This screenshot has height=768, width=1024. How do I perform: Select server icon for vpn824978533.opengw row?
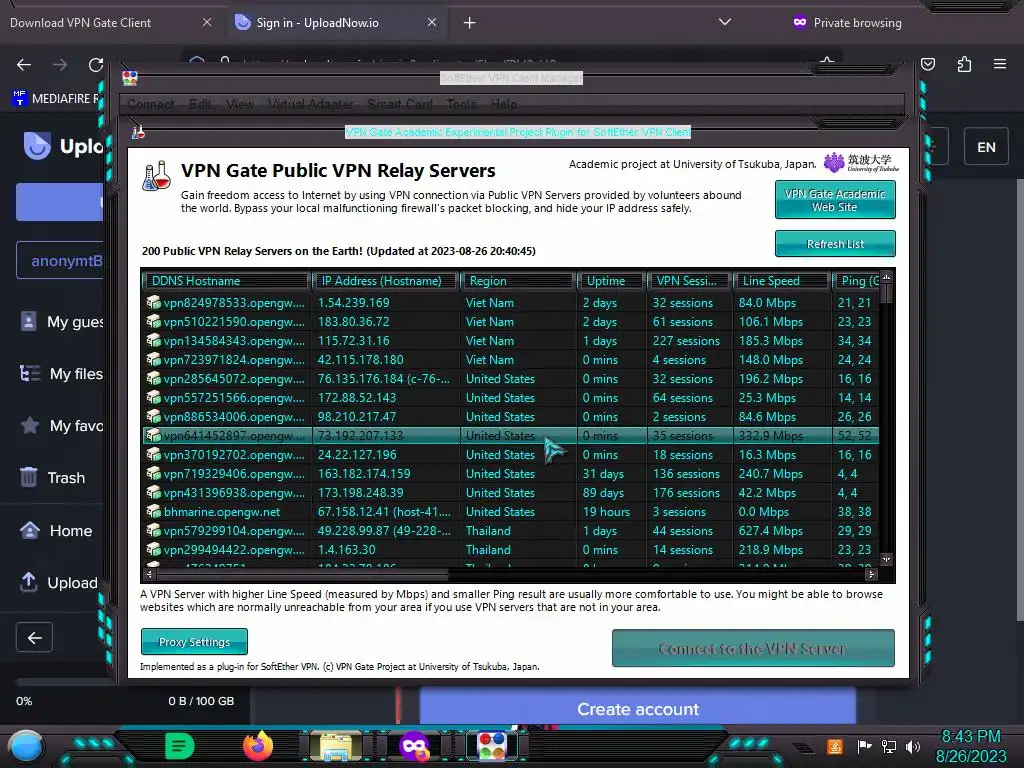[153, 302]
